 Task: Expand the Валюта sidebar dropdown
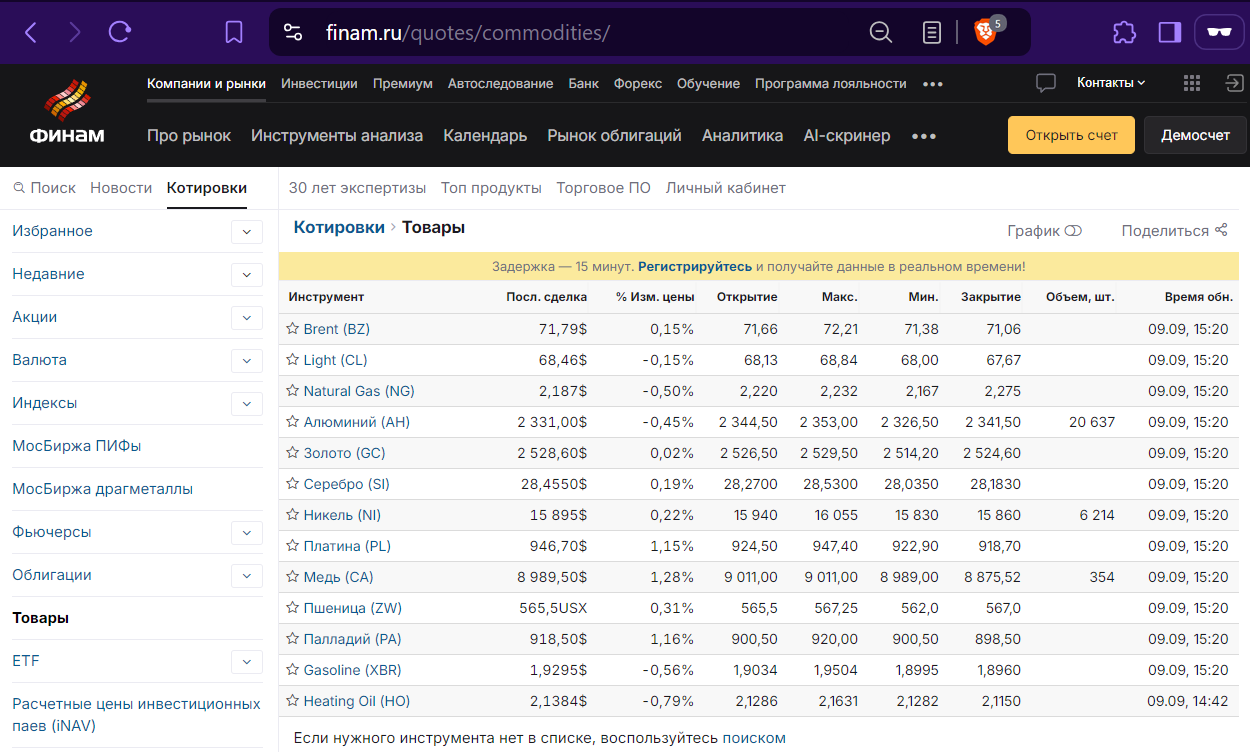[246, 361]
